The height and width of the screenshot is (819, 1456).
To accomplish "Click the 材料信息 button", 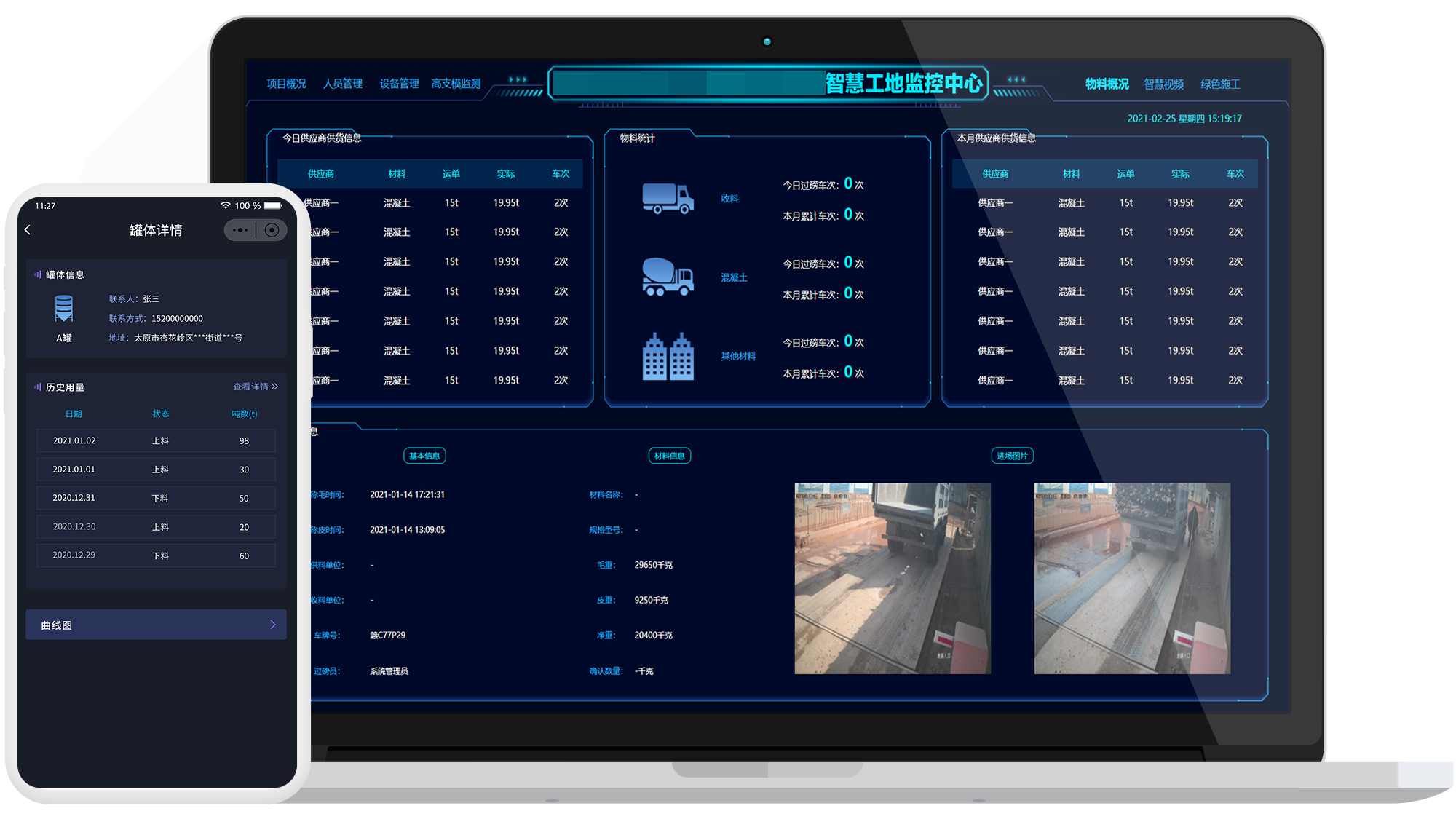I will pyautogui.click(x=669, y=456).
